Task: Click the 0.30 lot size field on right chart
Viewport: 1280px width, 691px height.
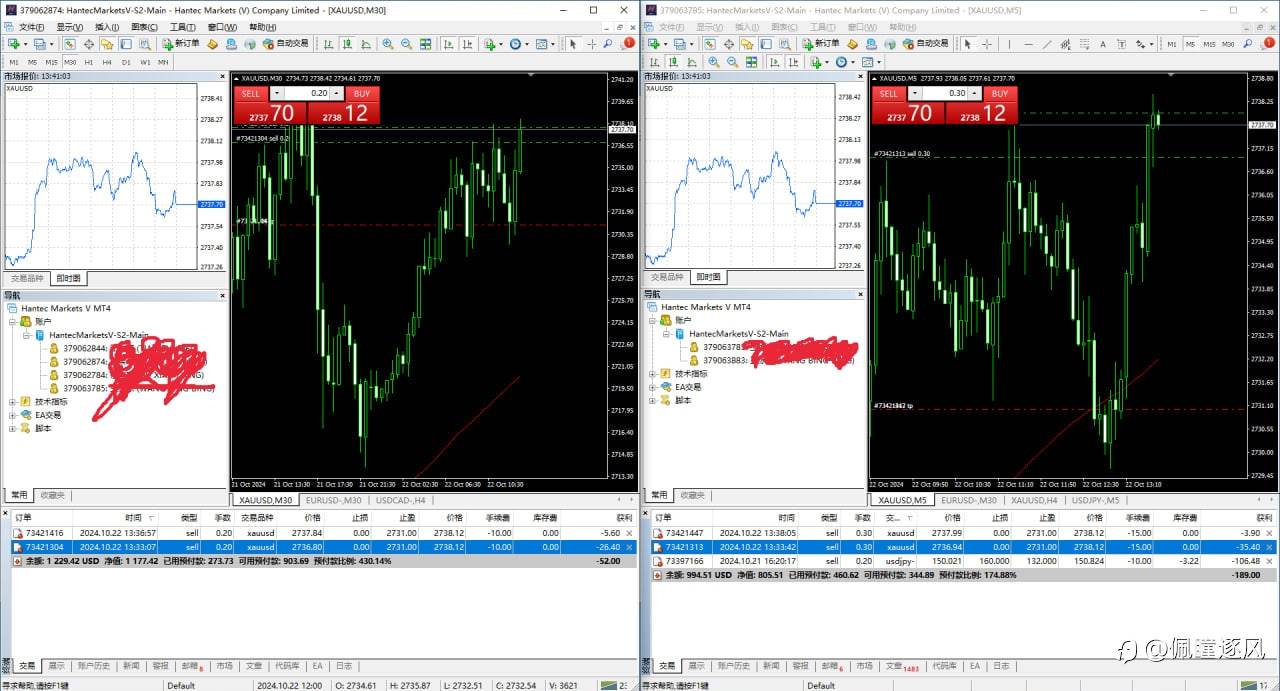Action: [957, 93]
